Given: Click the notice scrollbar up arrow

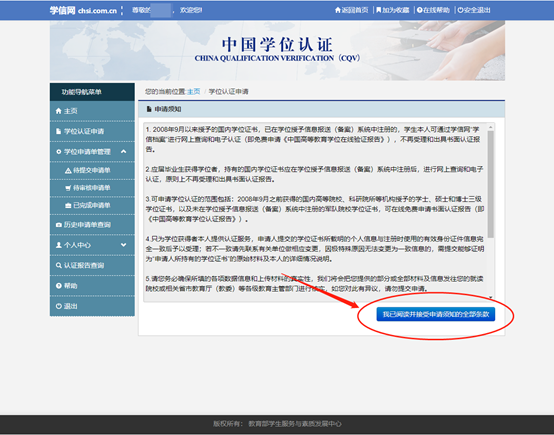Looking at the screenshot, I should pyautogui.click(x=490, y=127).
